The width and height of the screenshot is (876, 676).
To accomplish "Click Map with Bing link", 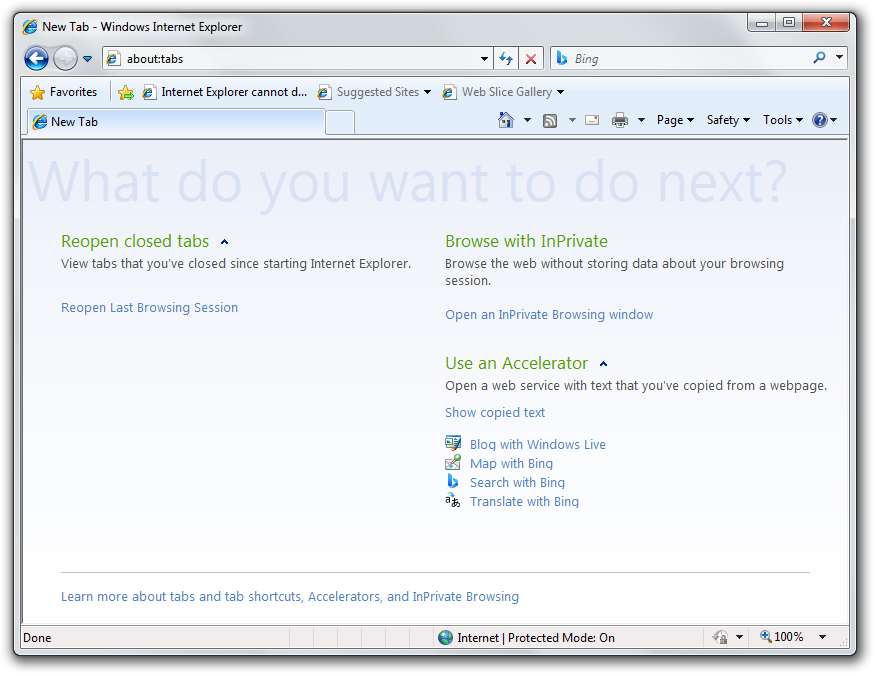I will click(x=511, y=464).
